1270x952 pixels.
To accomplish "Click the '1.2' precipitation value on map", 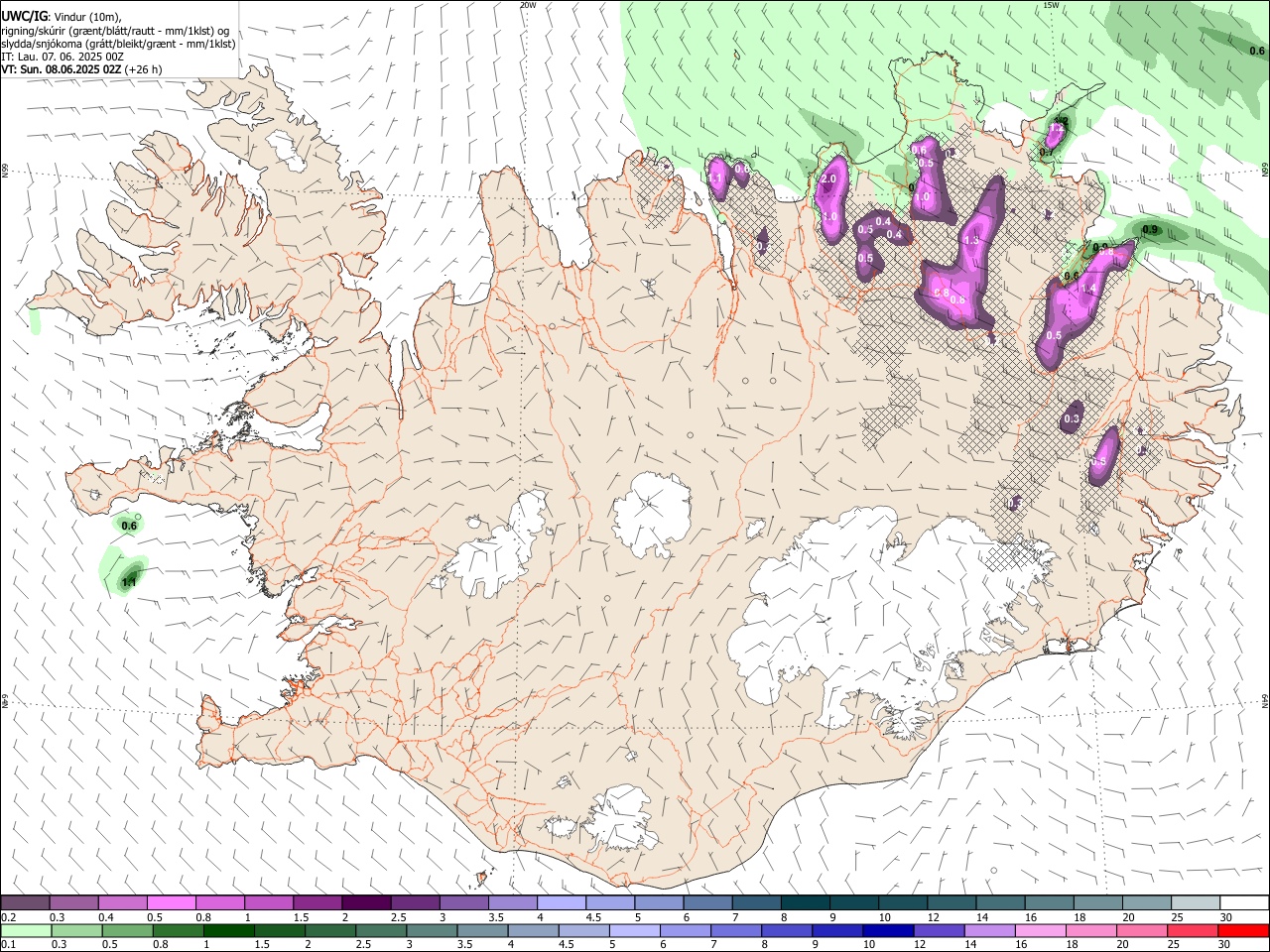I will (1057, 128).
